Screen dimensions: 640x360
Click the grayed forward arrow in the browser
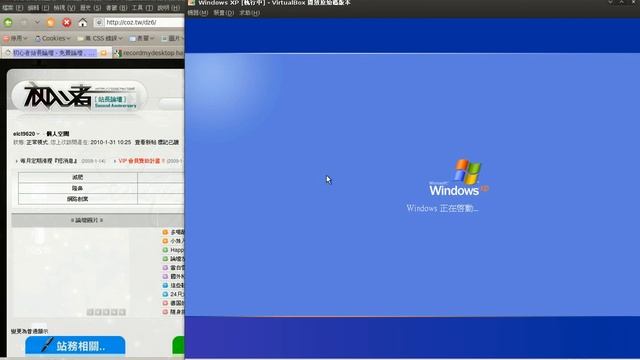pos(24,22)
